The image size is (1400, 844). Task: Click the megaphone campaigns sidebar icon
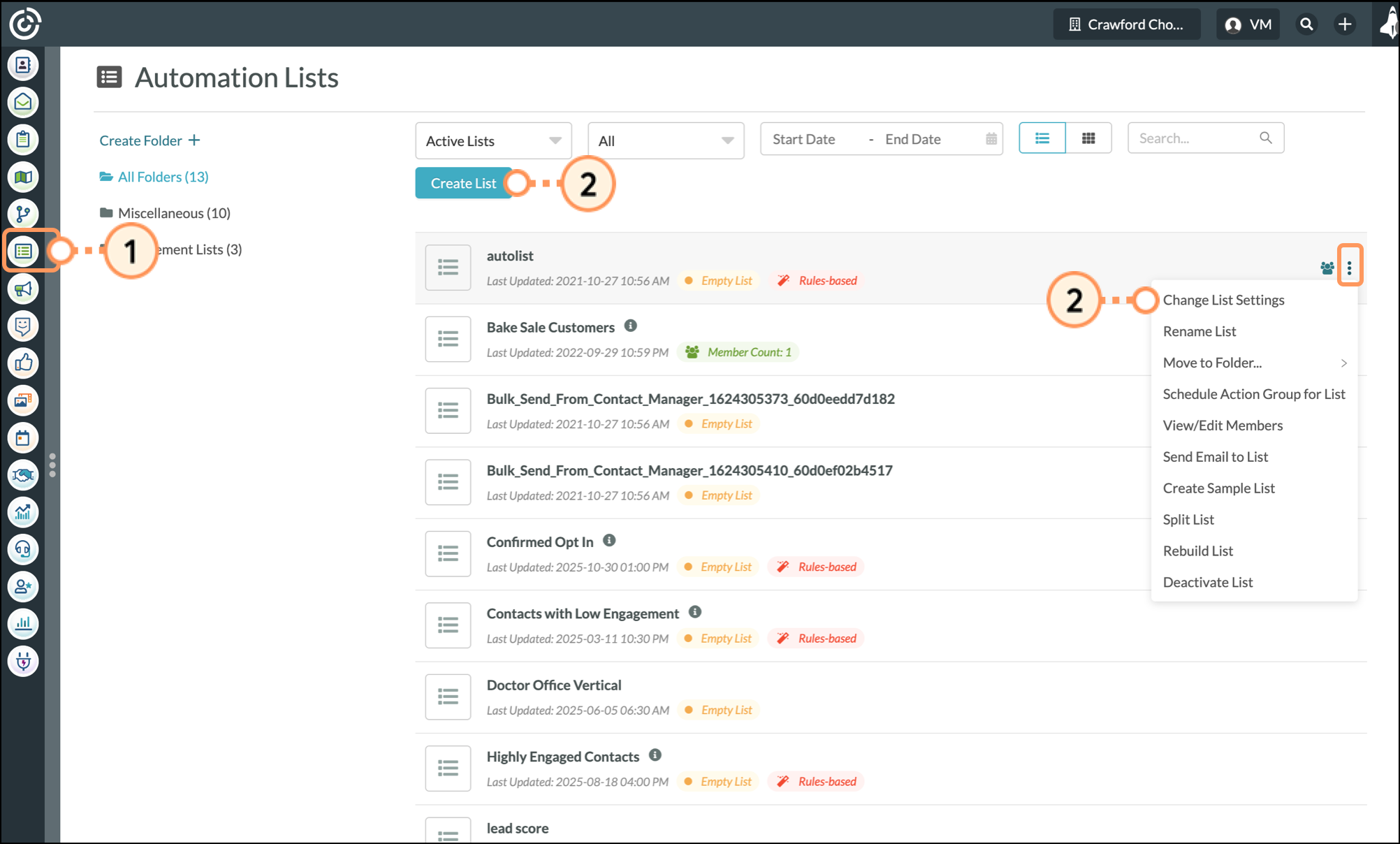click(23, 289)
